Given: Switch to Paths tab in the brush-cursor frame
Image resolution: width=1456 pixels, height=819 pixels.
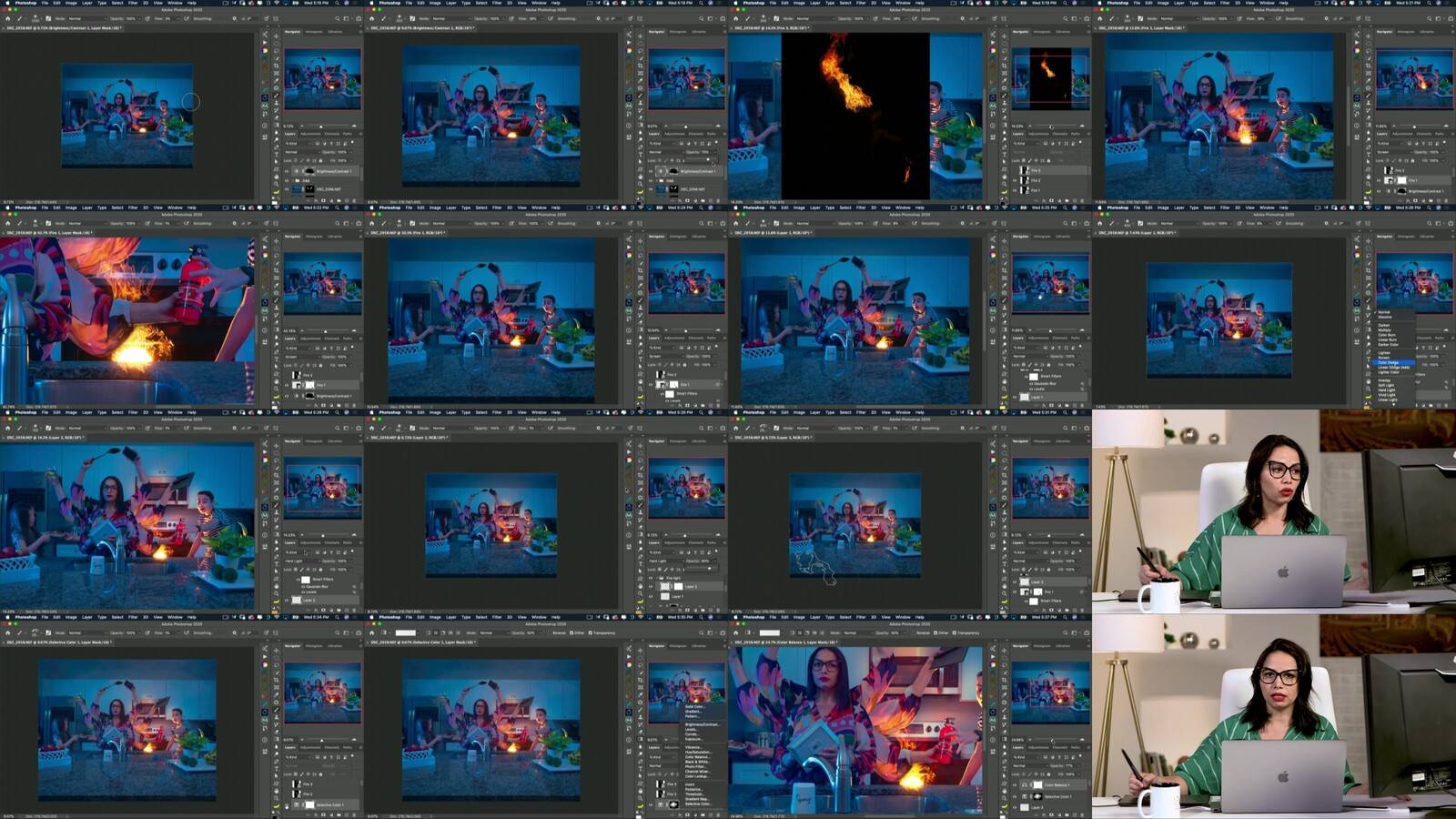Looking at the screenshot, I should [348, 134].
